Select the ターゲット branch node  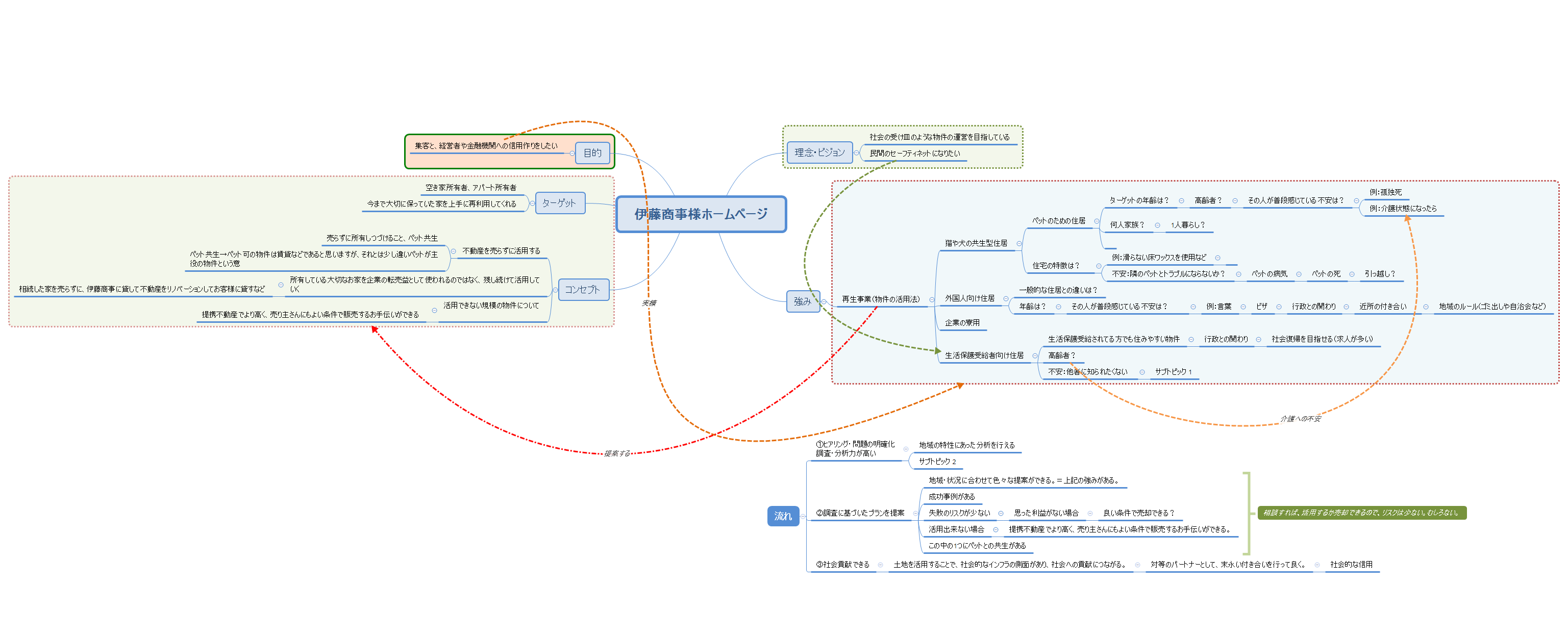click(x=559, y=202)
